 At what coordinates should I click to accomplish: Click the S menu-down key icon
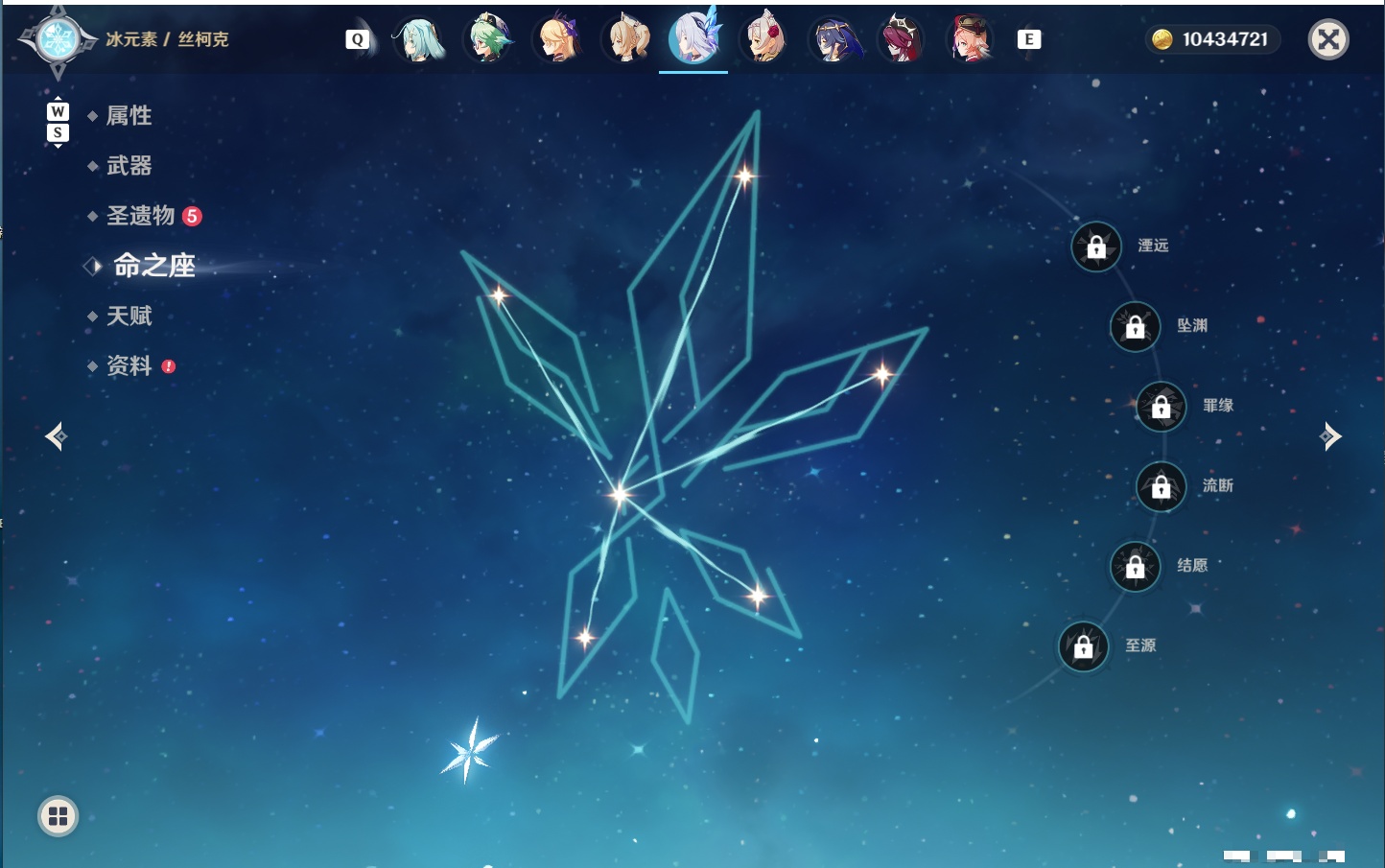58,132
